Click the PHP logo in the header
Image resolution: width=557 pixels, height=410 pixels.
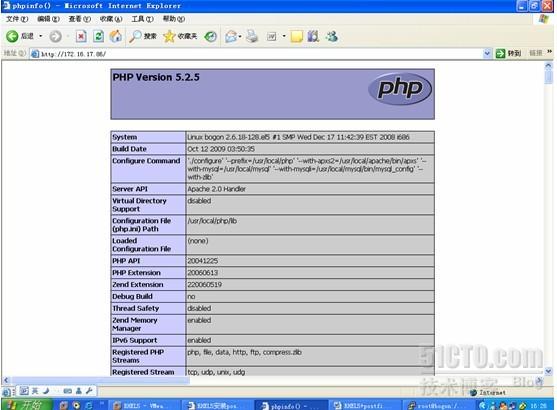pos(400,89)
